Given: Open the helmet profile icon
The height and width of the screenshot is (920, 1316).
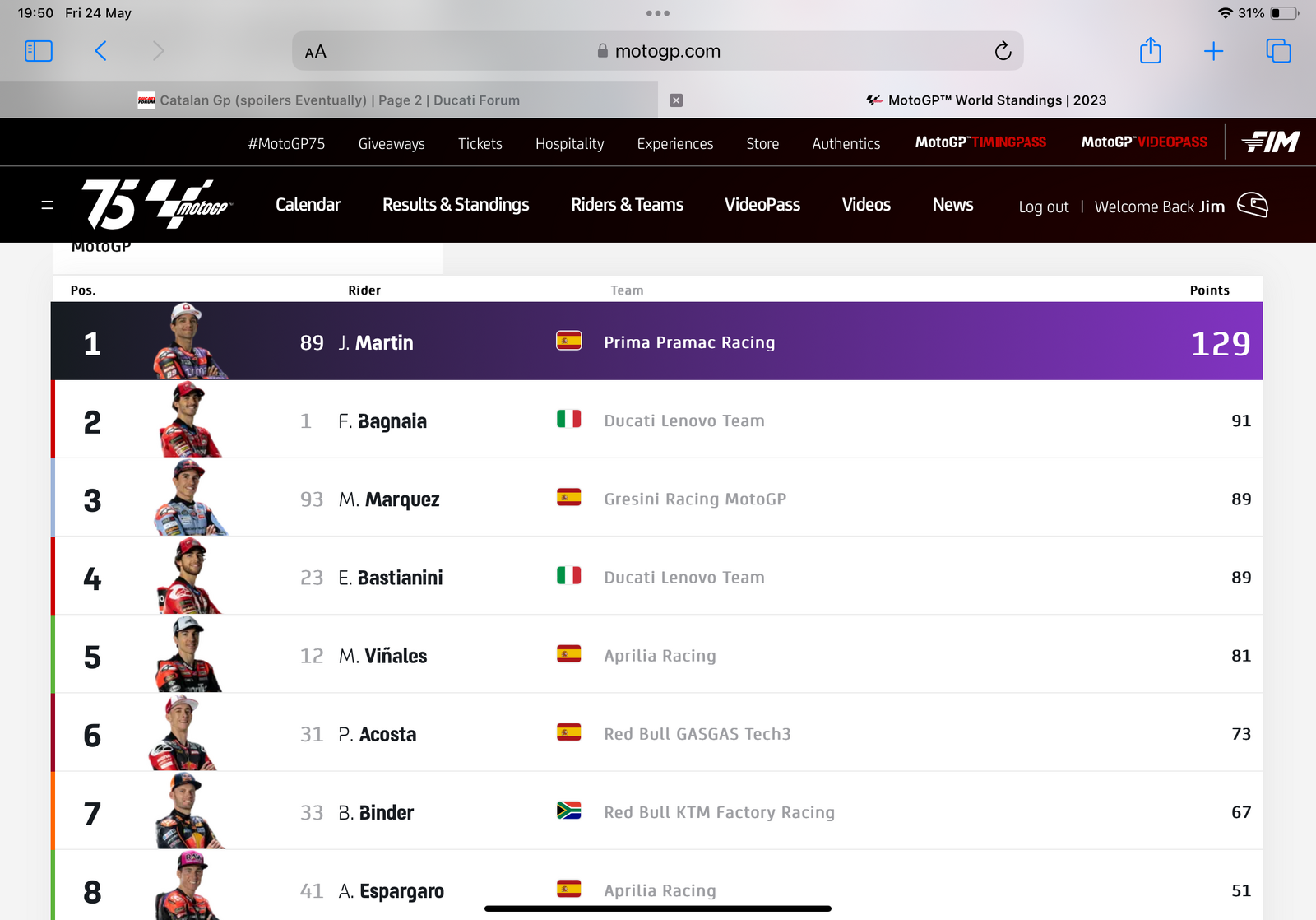Looking at the screenshot, I should [x=1253, y=205].
